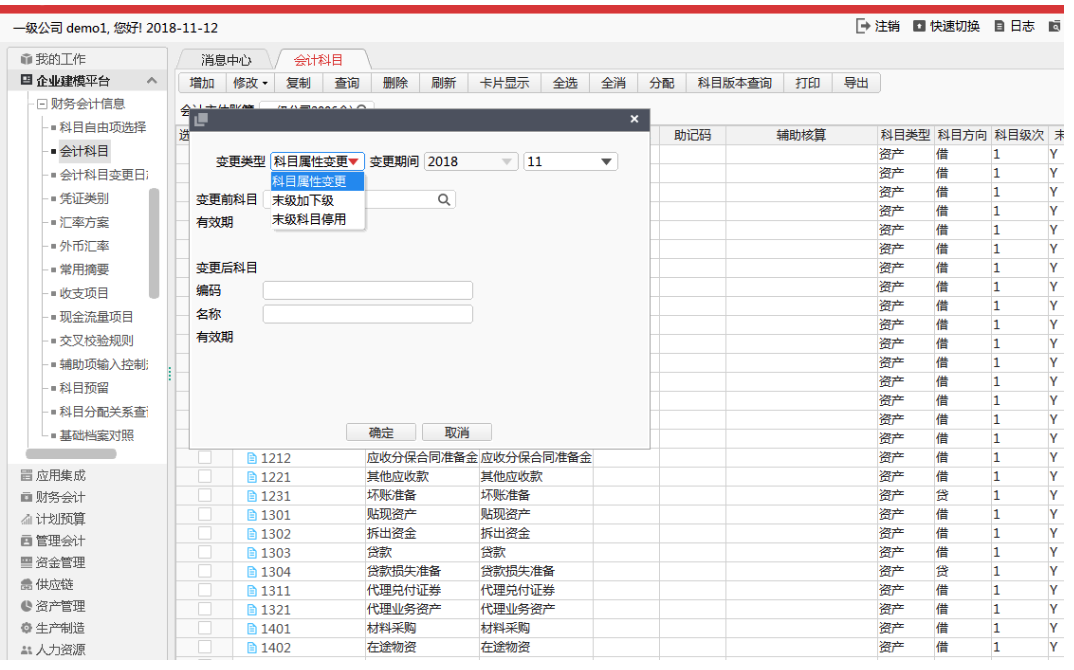Open 科目自由项选择 in the tree
The image size is (1074, 670).
tap(103, 127)
